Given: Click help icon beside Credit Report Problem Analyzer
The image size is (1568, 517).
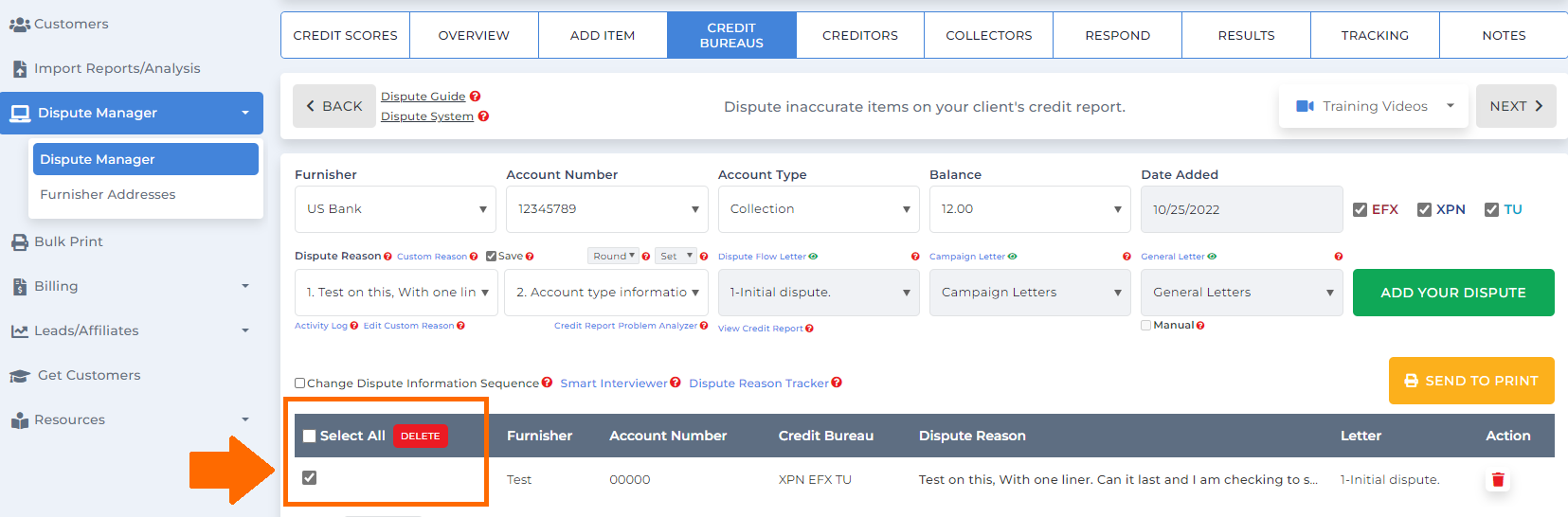Looking at the screenshot, I should click(x=704, y=326).
